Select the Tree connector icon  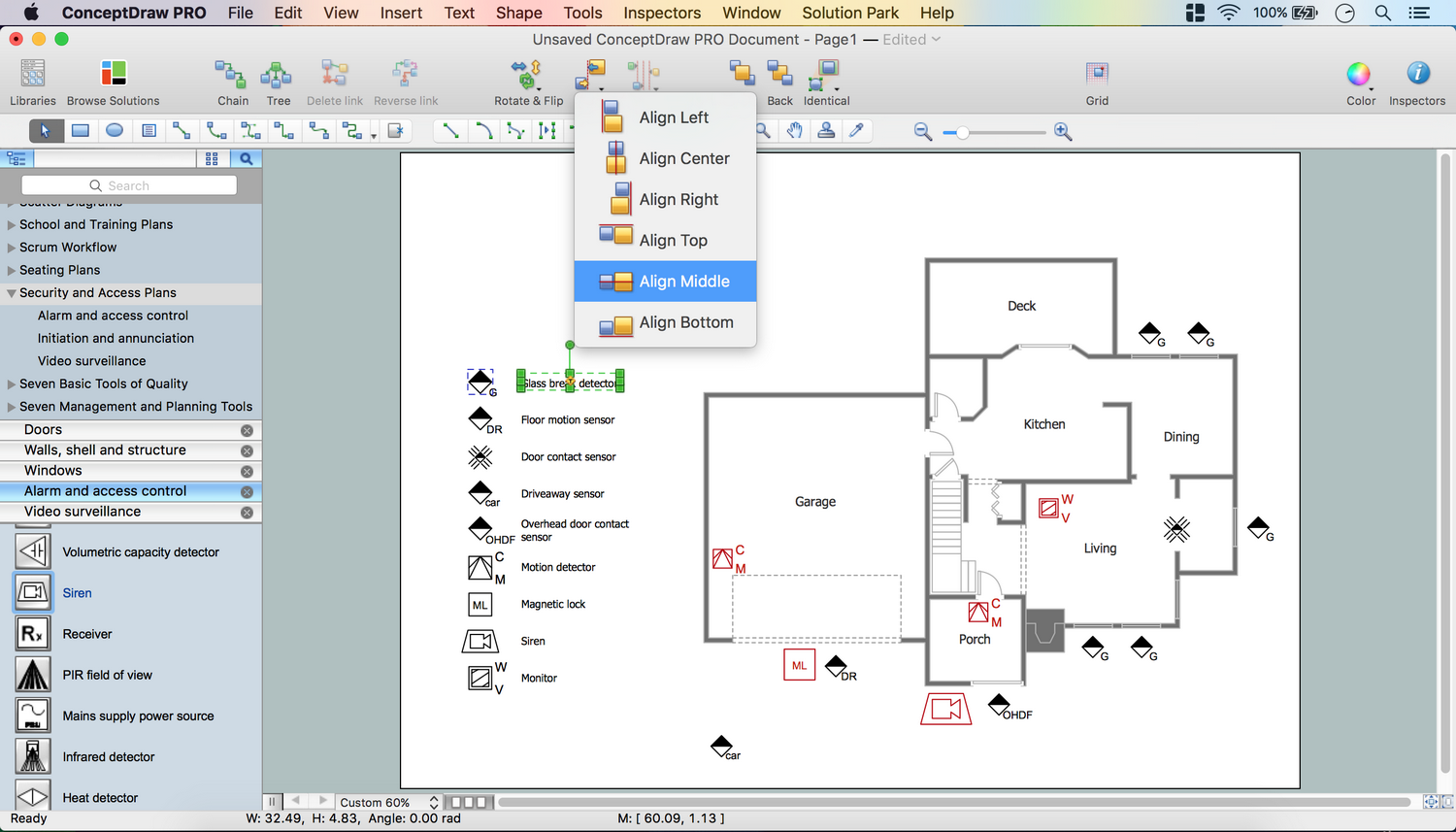click(x=278, y=76)
